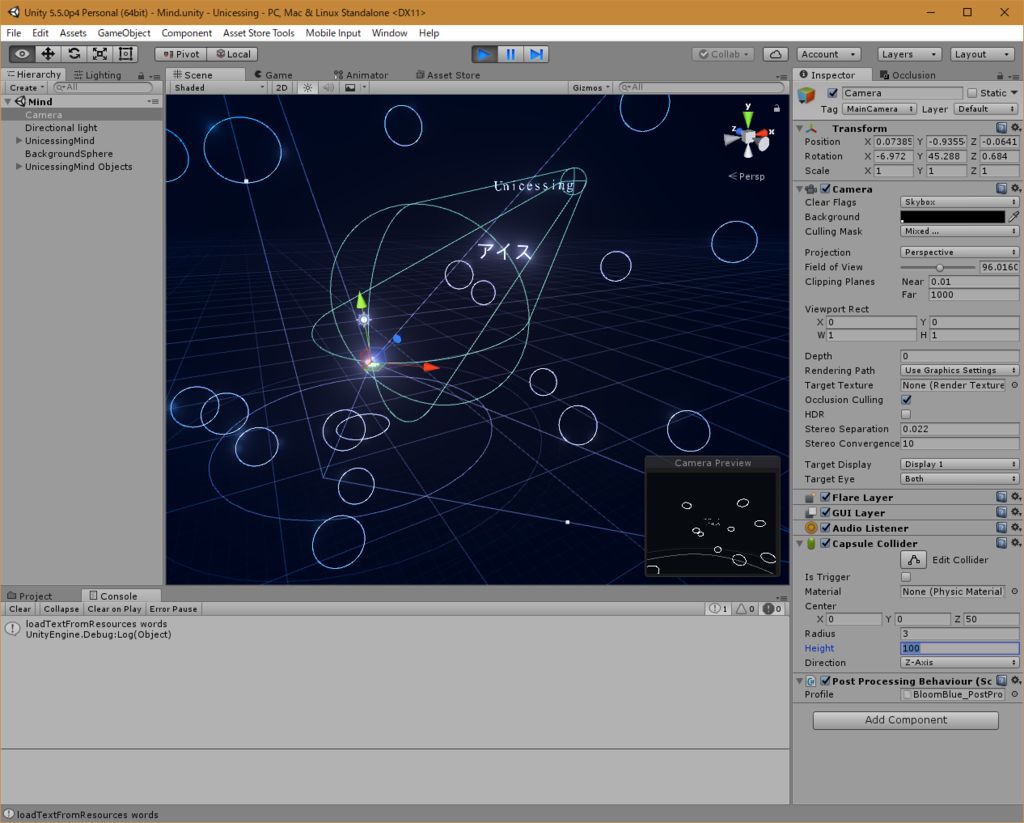The width and height of the screenshot is (1024, 823).
Task: Click the Stereo Separation field
Action: pos(959,429)
